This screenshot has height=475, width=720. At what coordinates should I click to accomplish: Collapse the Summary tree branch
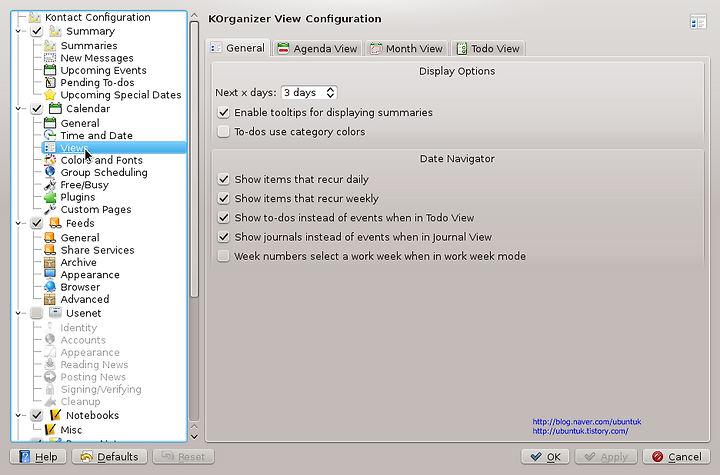tap(18, 31)
